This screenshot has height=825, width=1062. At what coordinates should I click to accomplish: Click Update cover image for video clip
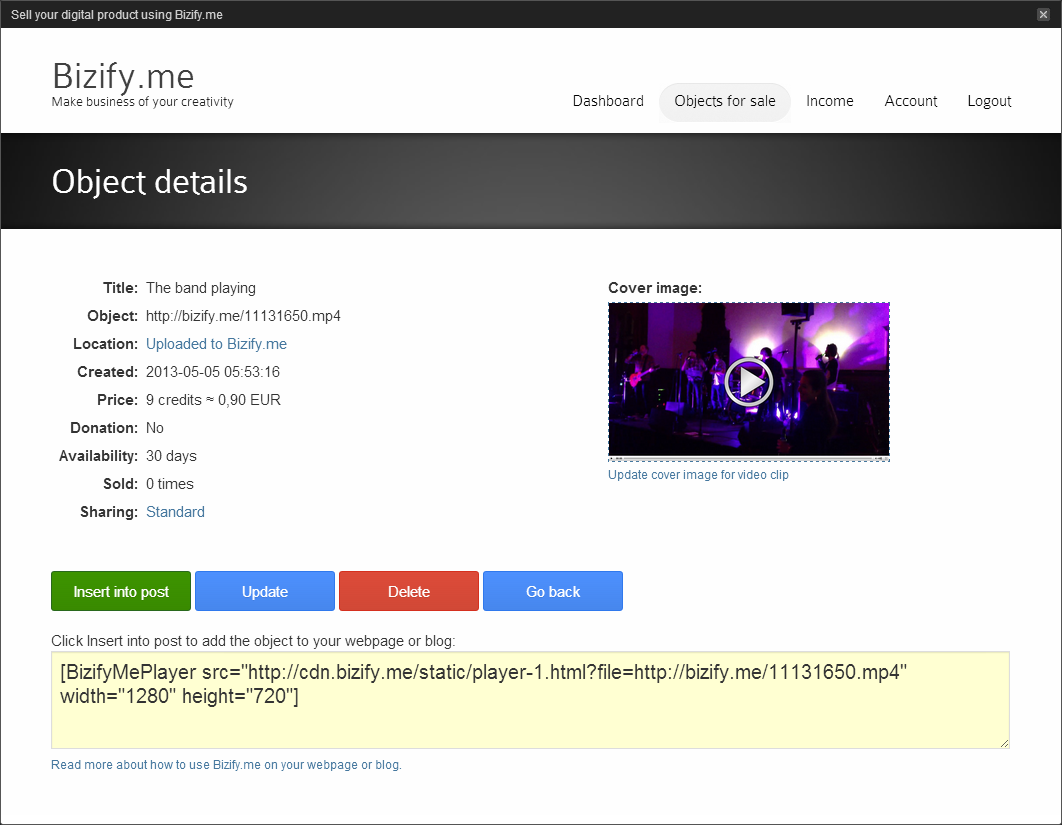698,475
